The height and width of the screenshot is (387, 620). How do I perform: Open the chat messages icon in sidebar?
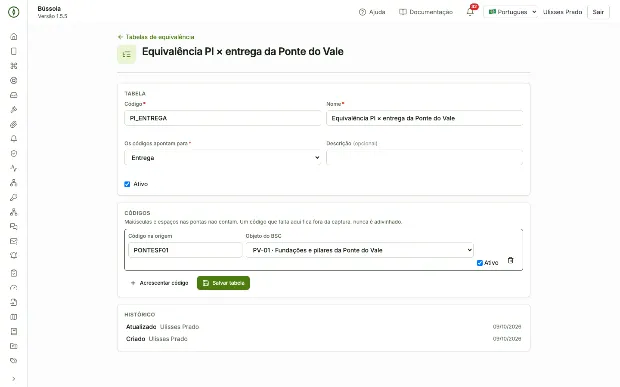click(x=13, y=227)
